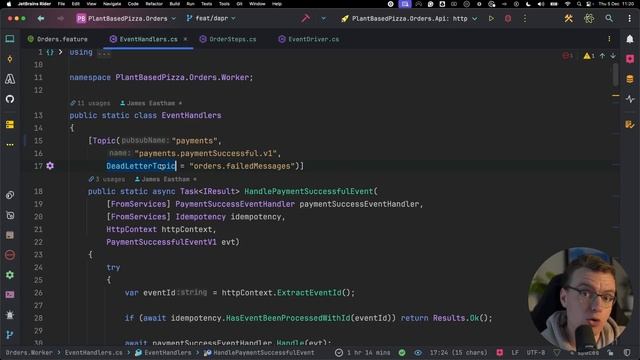Click HandlePaymentSuccessfulEvent method name
Image resolution: width=640 pixels, height=360 pixels.
click(309, 191)
